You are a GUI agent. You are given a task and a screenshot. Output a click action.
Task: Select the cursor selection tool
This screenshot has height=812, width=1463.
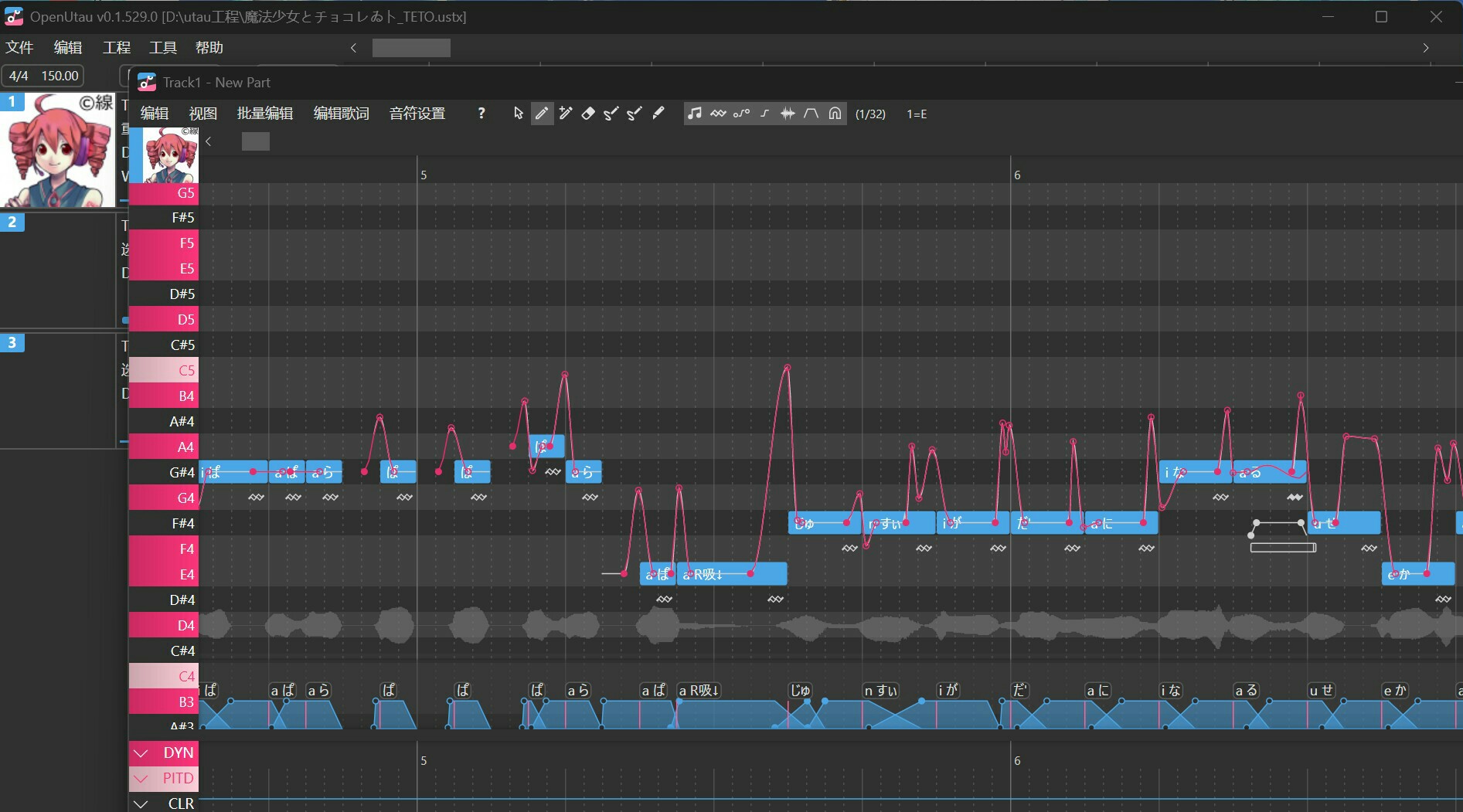click(x=519, y=114)
